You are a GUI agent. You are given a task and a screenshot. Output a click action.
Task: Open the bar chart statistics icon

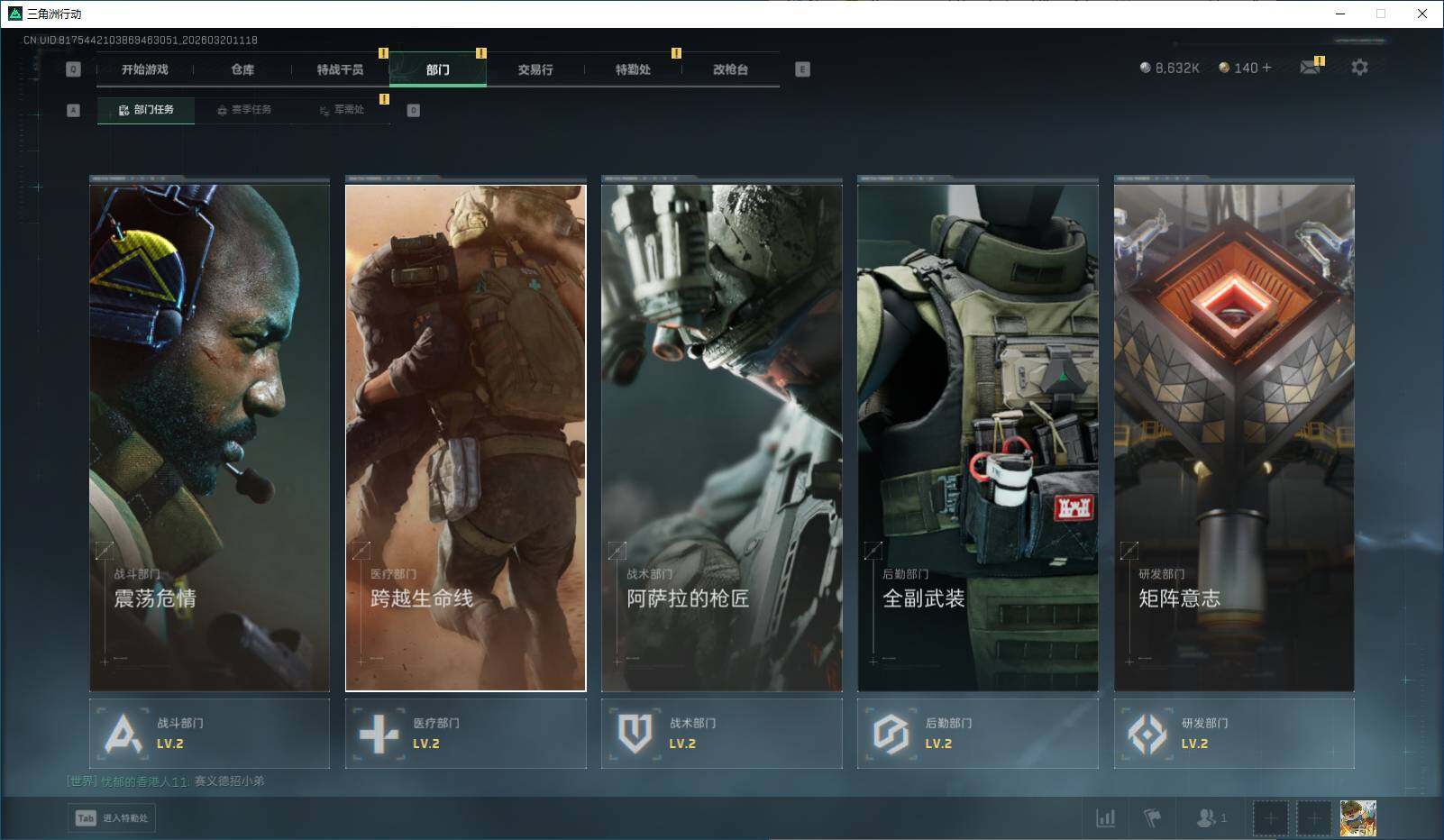coord(1105,818)
